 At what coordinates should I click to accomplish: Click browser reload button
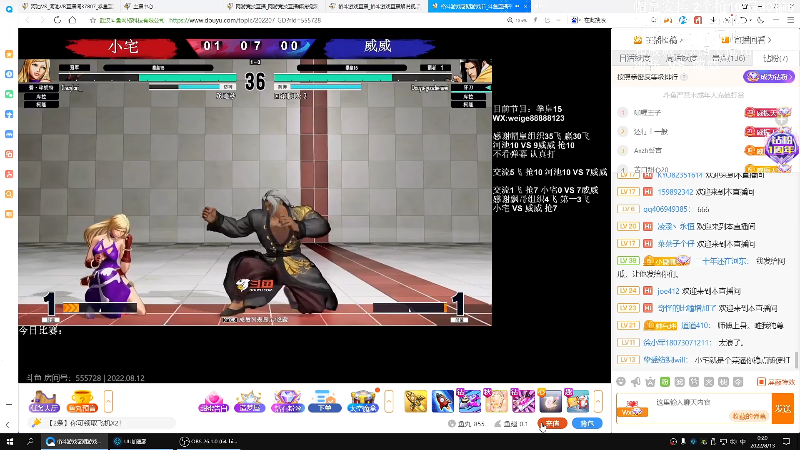57,20
